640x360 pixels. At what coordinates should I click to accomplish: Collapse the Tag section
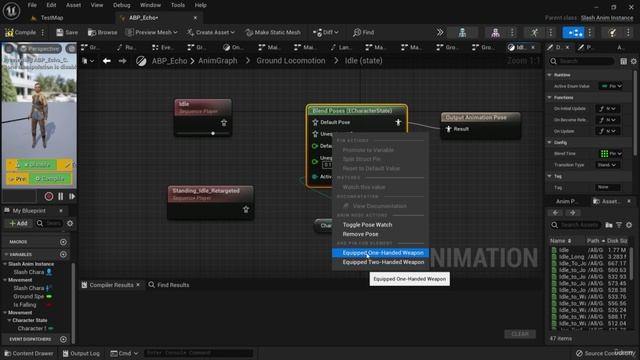pyautogui.click(x=549, y=176)
